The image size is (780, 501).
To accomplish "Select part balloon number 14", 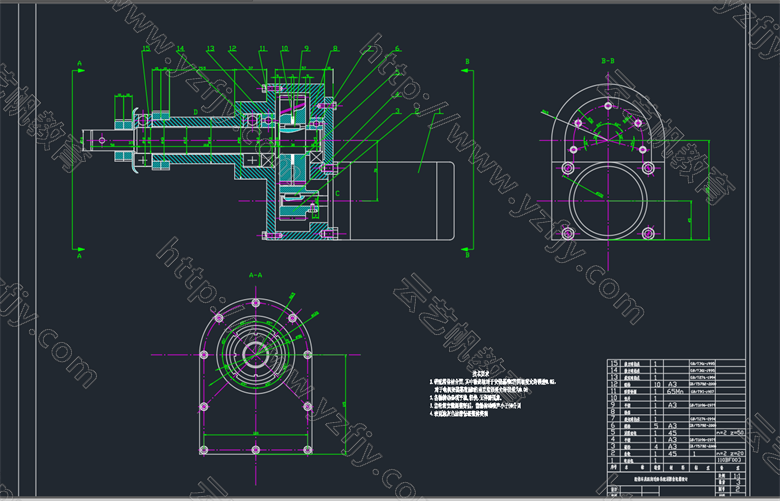I will (x=180, y=49).
